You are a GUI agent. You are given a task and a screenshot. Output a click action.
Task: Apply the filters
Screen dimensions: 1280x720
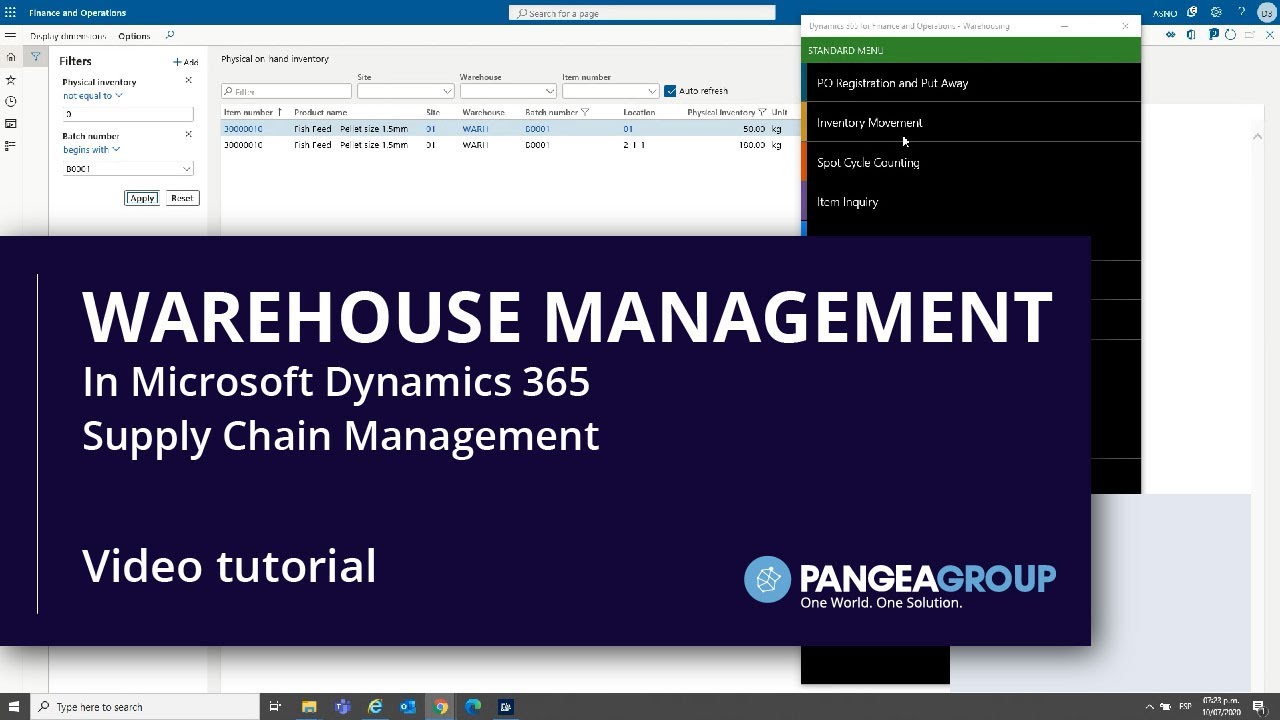(x=142, y=198)
